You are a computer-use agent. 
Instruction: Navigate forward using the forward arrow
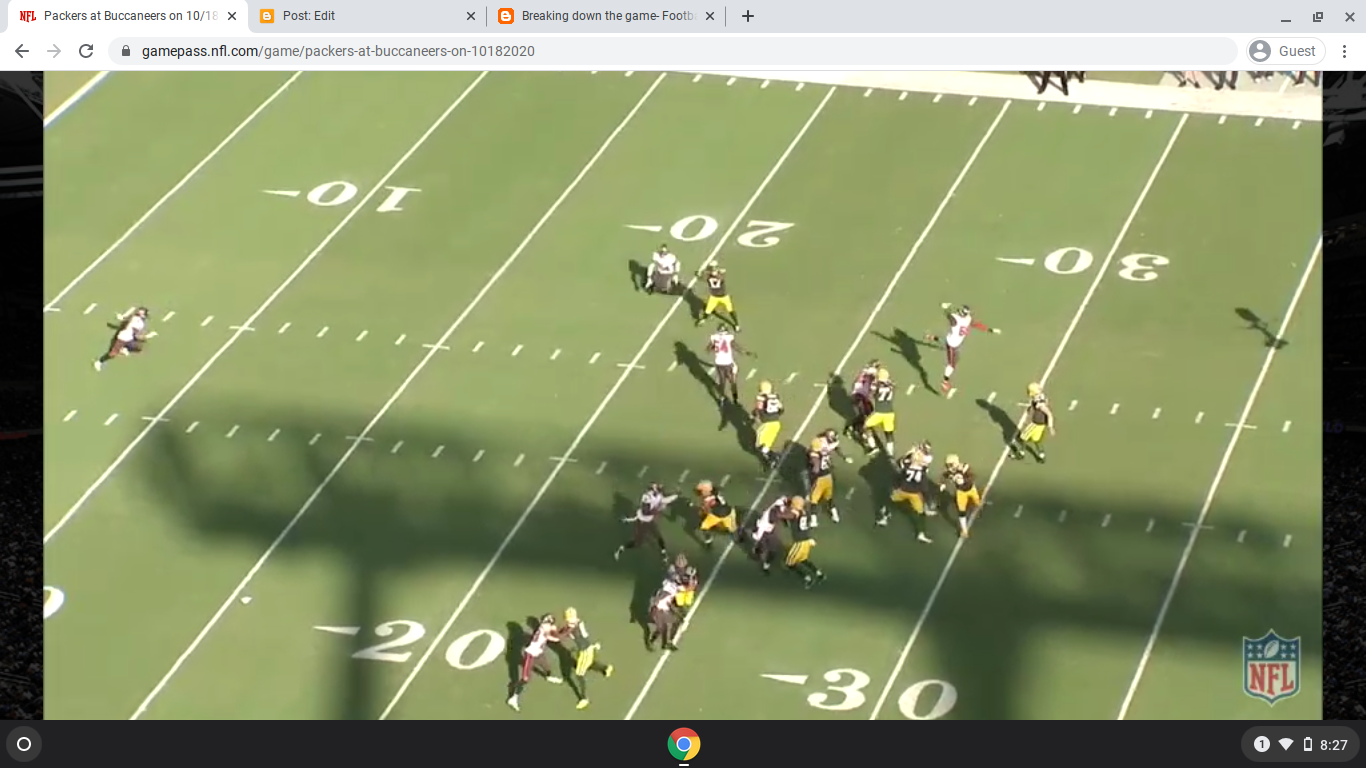[54, 50]
